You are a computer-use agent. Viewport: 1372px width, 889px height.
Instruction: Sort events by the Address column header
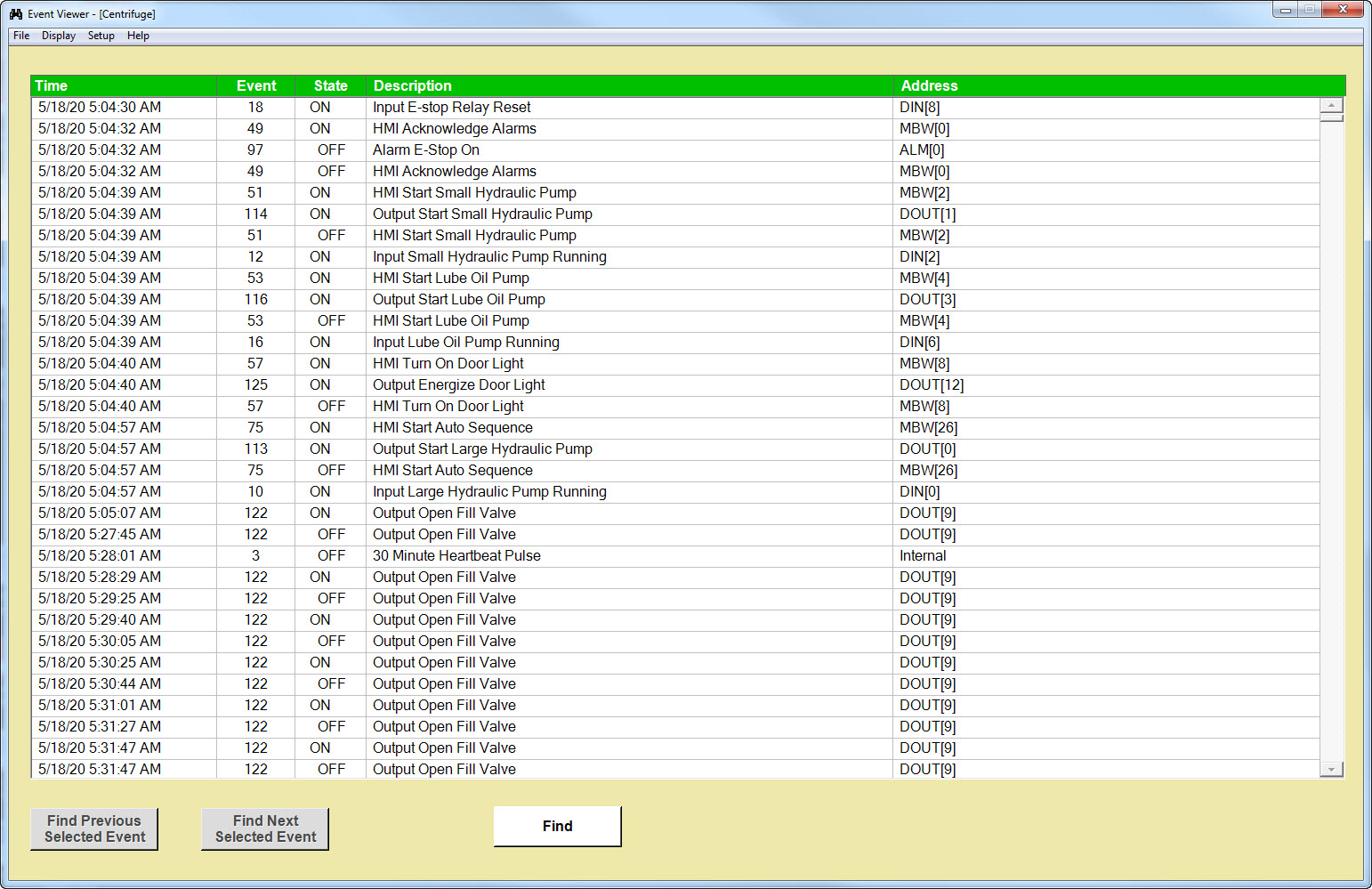(929, 85)
